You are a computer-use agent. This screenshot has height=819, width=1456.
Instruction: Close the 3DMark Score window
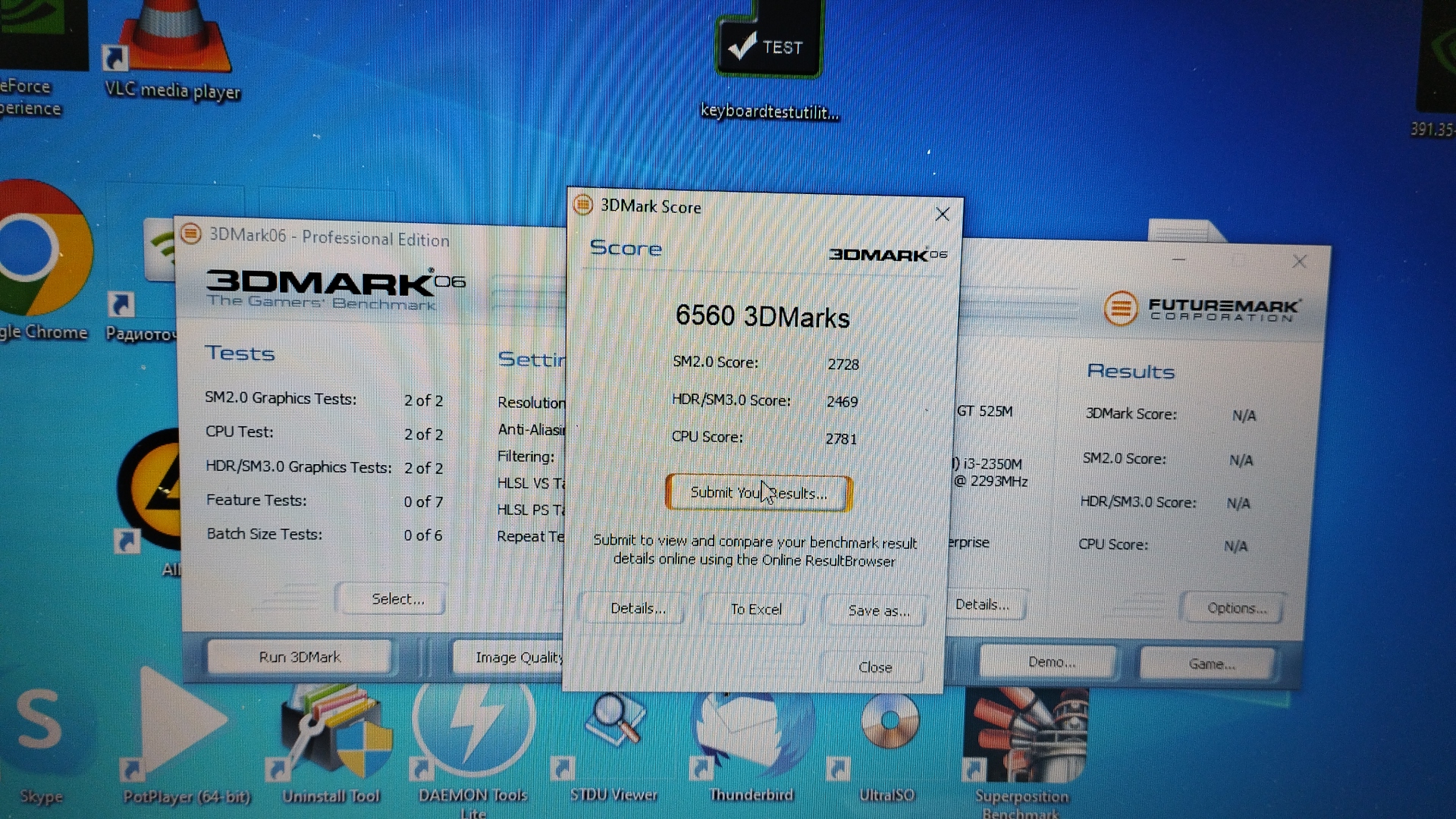(942, 215)
